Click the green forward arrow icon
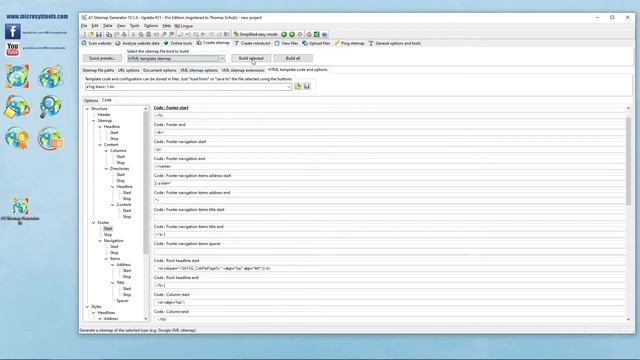The width and height of the screenshot is (640, 360). (292, 34)
